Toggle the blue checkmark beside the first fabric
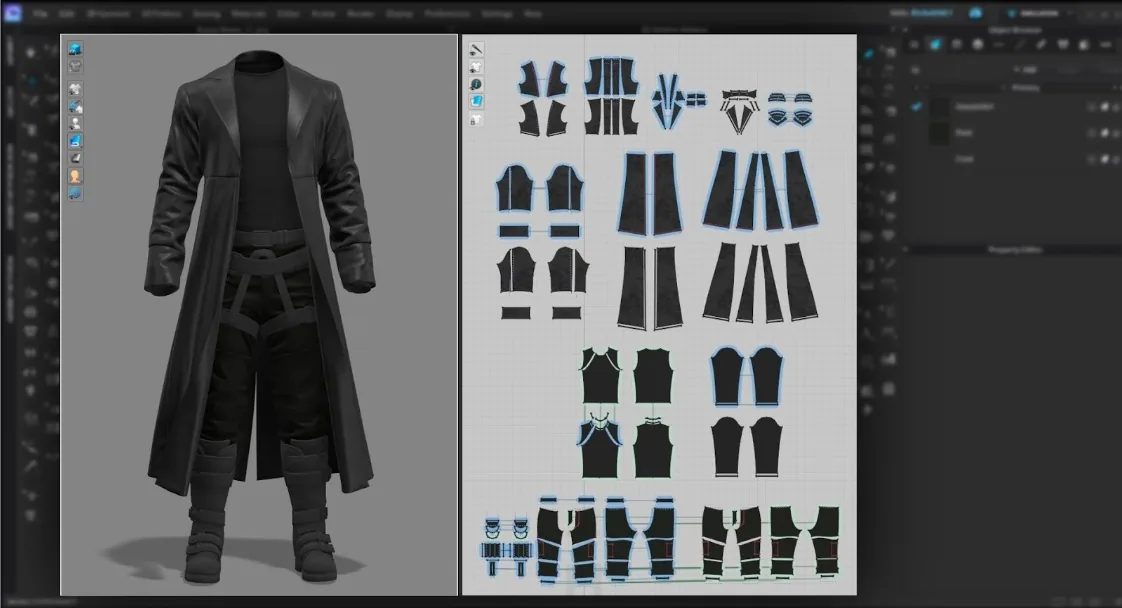 point(917,107)
